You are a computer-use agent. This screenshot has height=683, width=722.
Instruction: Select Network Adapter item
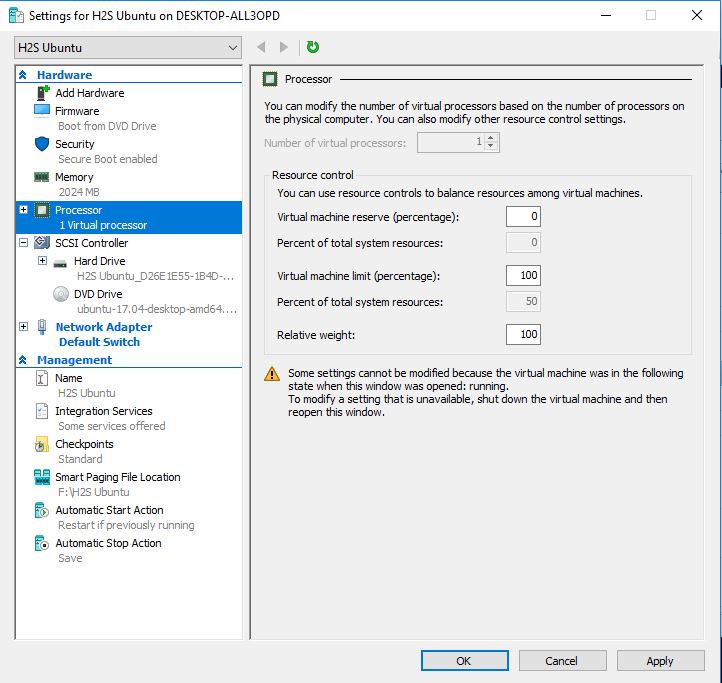tap(104, 327)
